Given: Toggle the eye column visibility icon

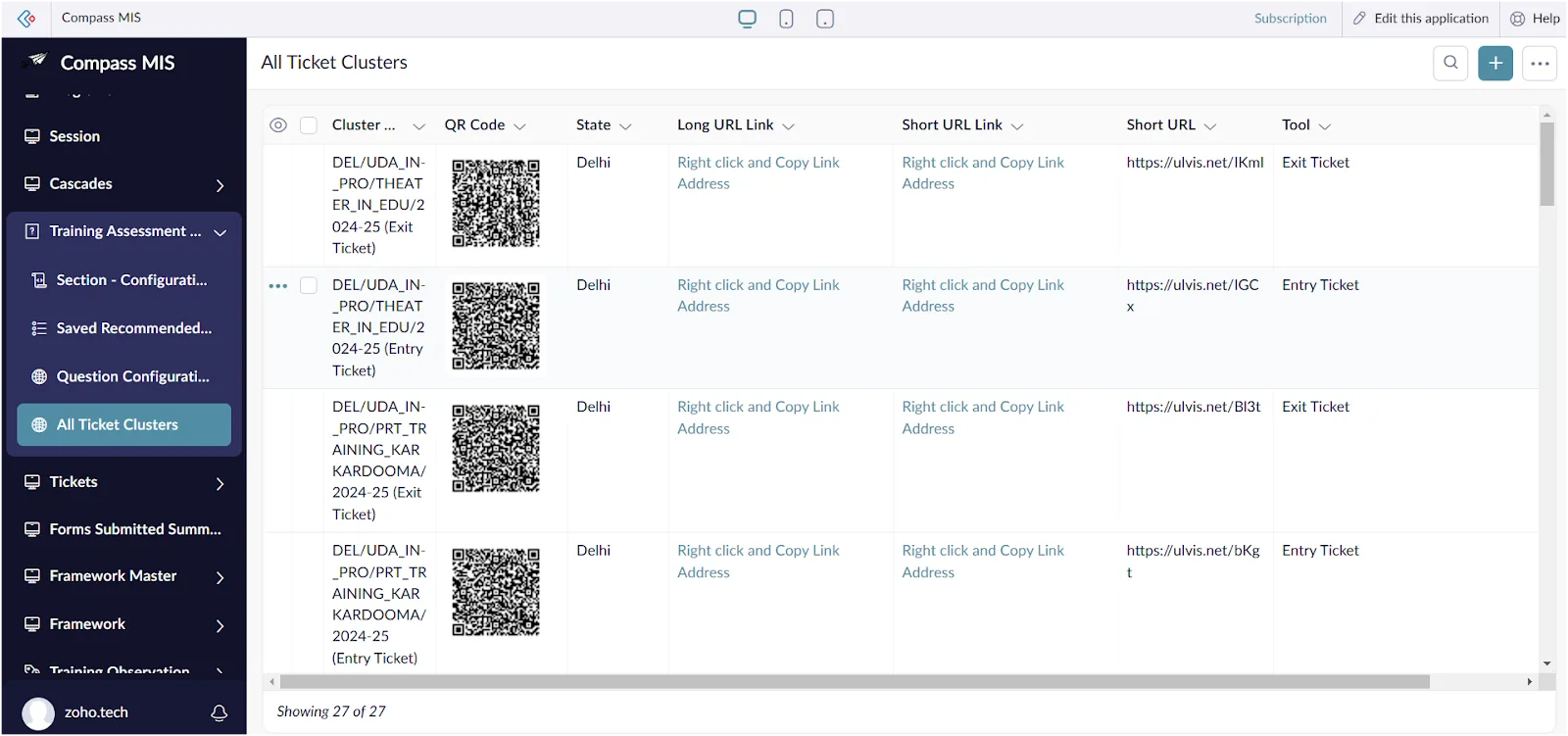Looking at the screenshot, I should (x=278, y=125).
